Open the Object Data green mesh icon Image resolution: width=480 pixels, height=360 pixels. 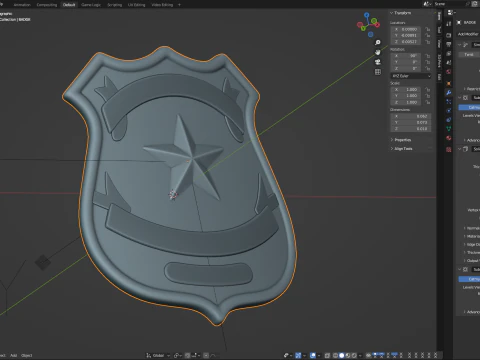coord(449,128)
